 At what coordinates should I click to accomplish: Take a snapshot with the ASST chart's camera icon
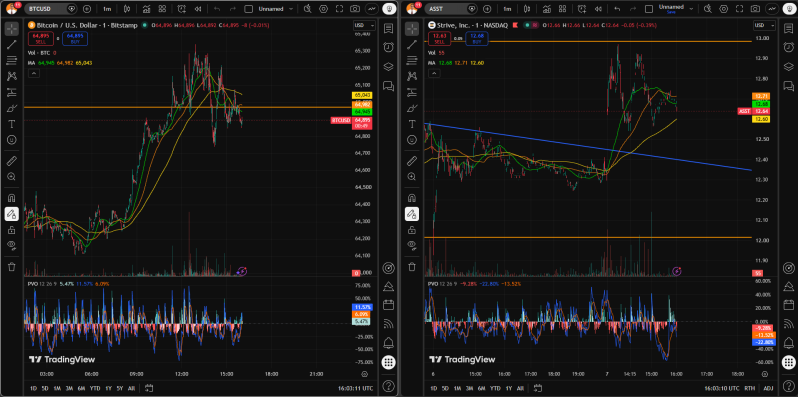point(755,9)
